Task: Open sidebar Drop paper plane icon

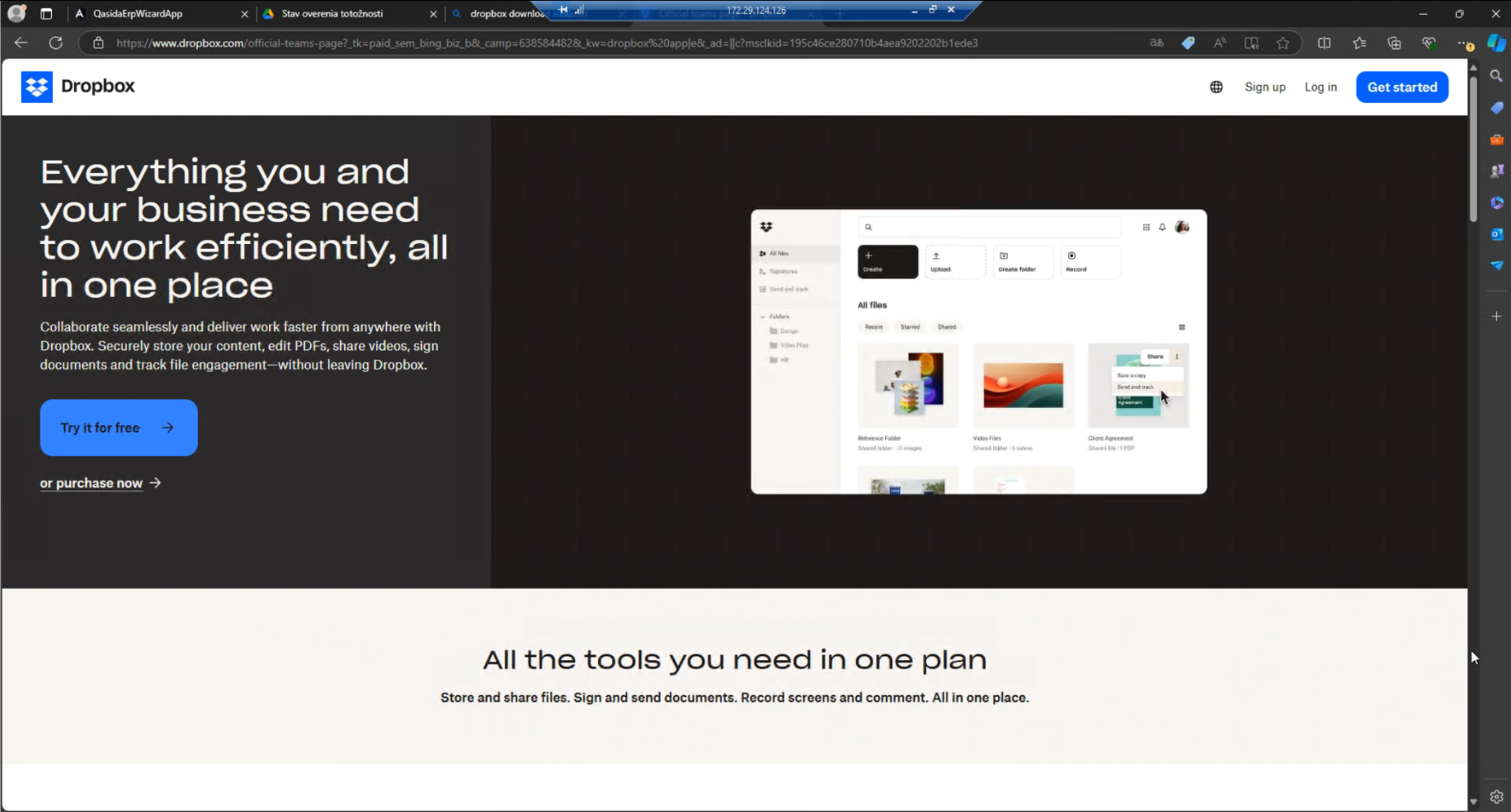Action: [x=1496, y=265]
